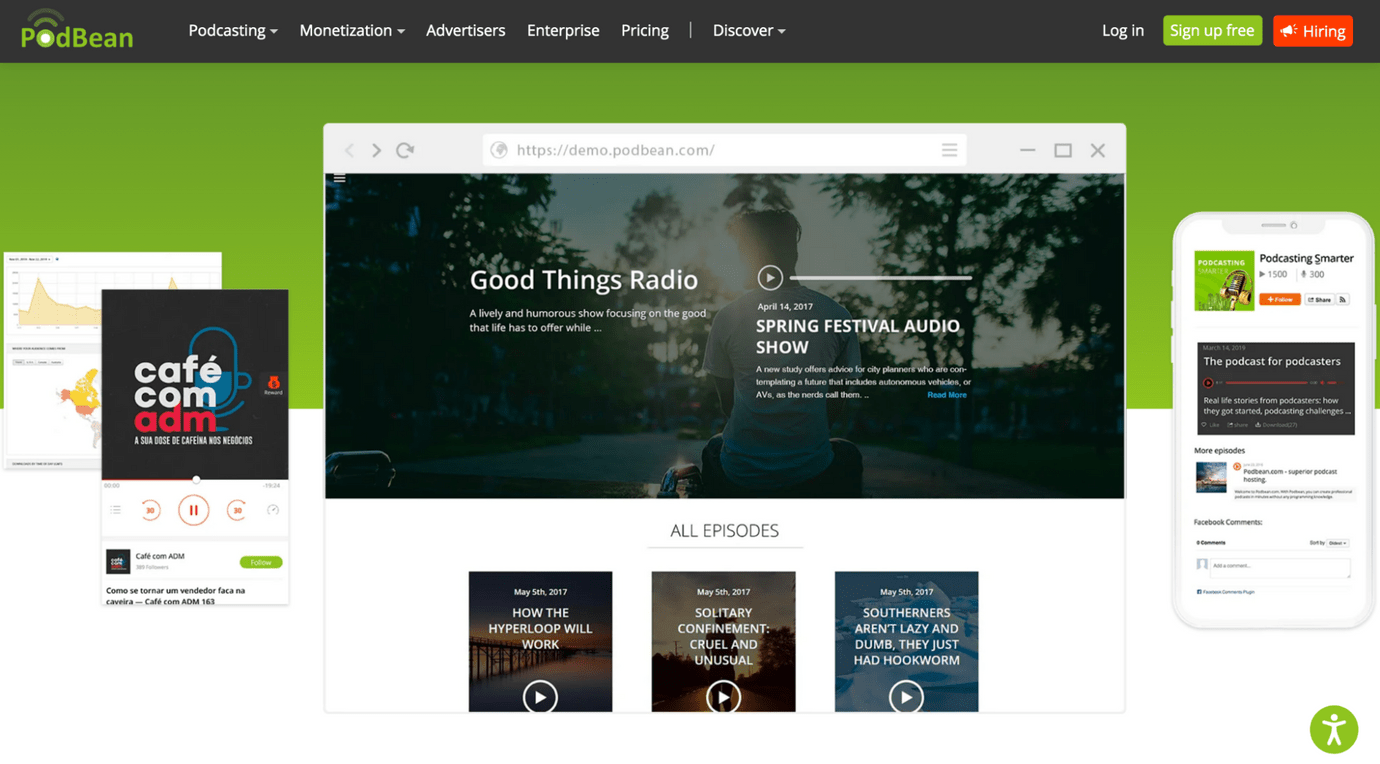This screenshot has width=1380, height=764.
Task: Open the Read More link
Action: point(947,395)
